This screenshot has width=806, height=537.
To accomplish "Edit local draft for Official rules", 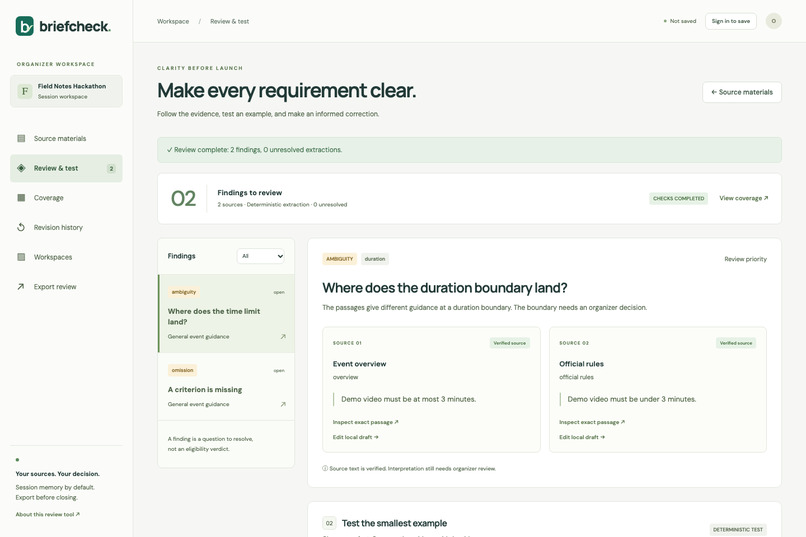I will pos(582,437).
